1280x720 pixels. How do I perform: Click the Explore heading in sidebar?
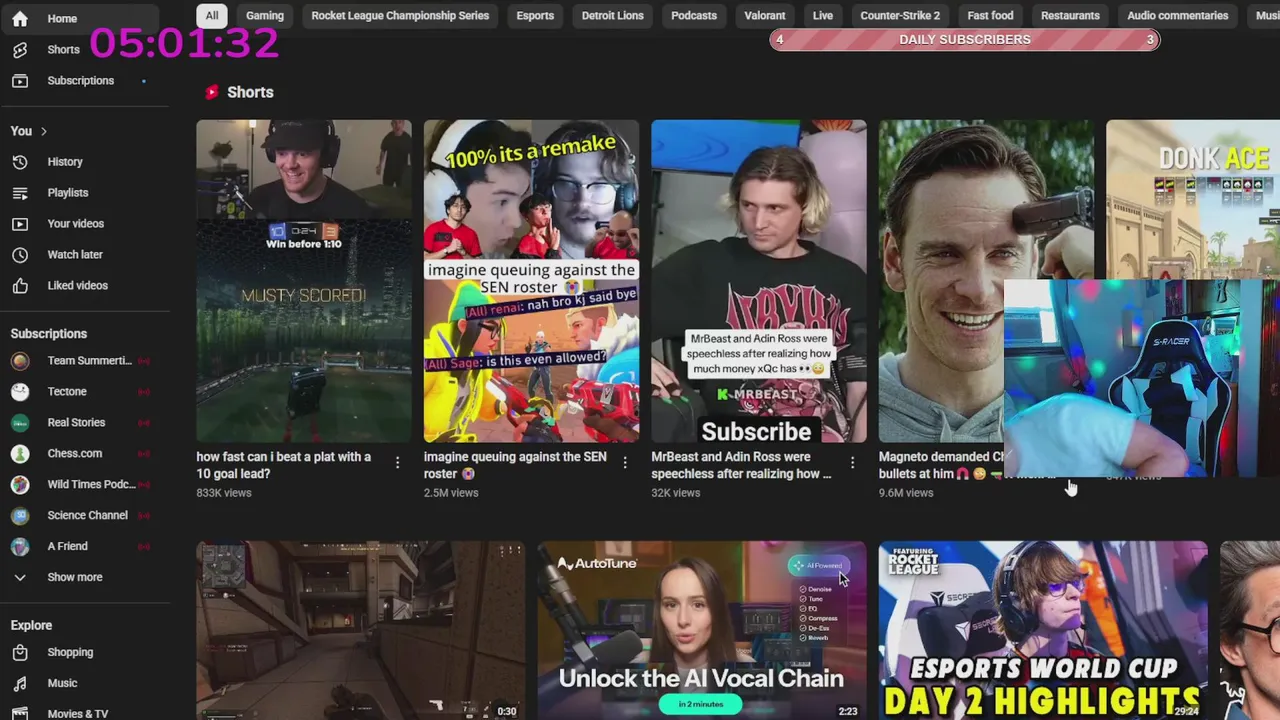[31, 625]
